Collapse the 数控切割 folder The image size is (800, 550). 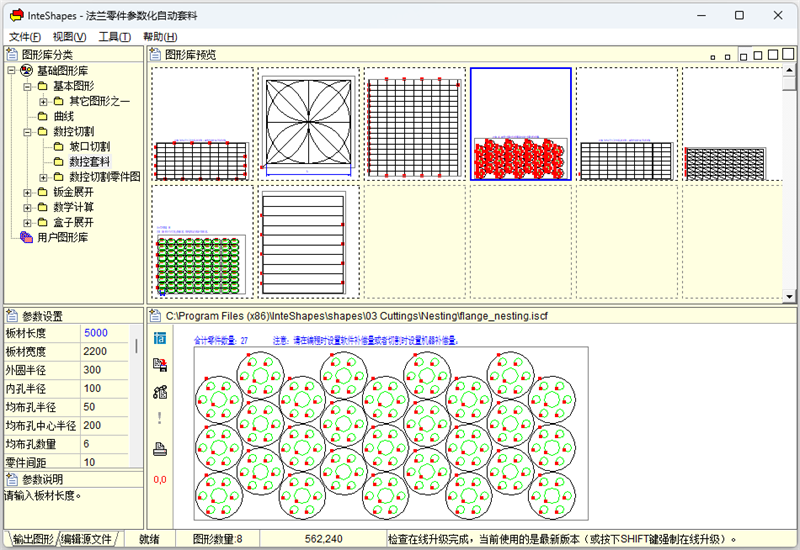(27, 132)
